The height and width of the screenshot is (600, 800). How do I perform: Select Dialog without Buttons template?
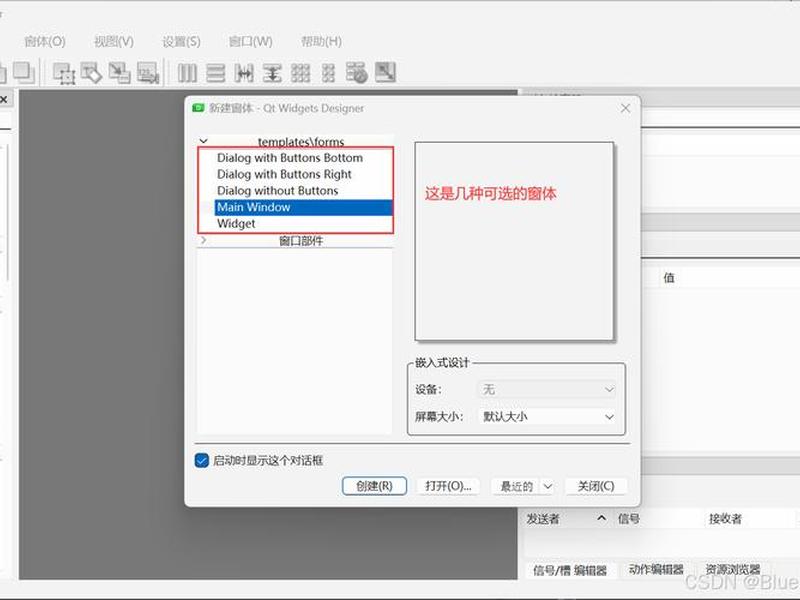coord(278,190)
